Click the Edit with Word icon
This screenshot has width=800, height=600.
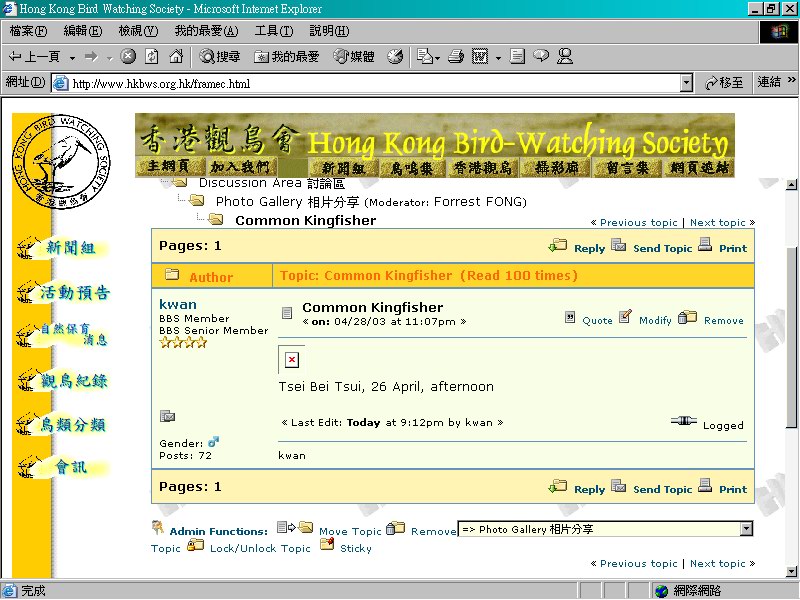coord(480,56)
